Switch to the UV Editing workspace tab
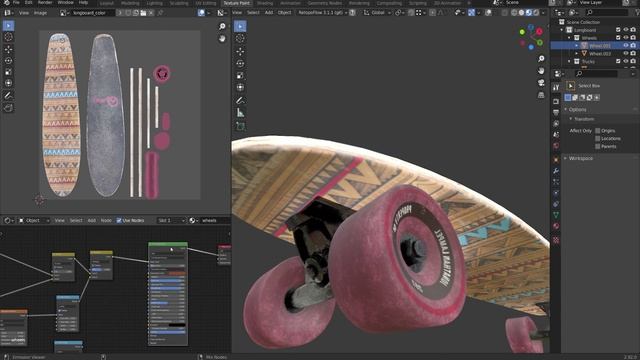This screenshot has height=360, width=640. [x=206, y=3]
